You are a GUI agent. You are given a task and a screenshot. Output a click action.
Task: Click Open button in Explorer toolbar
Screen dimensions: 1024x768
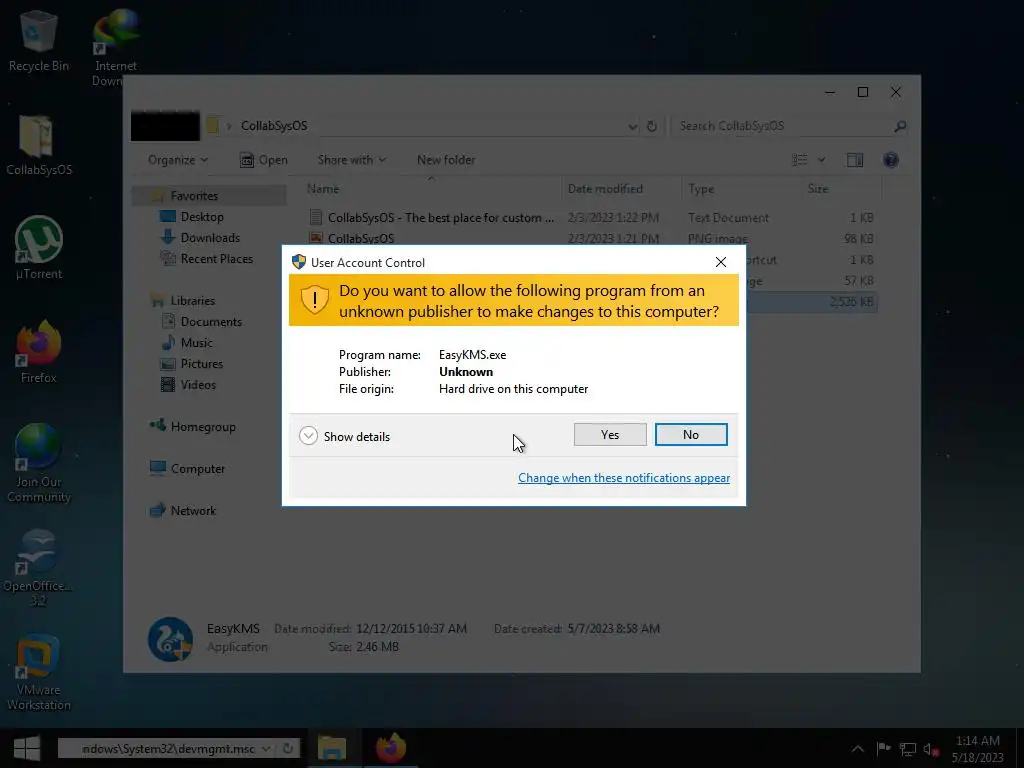coord(264,160)
